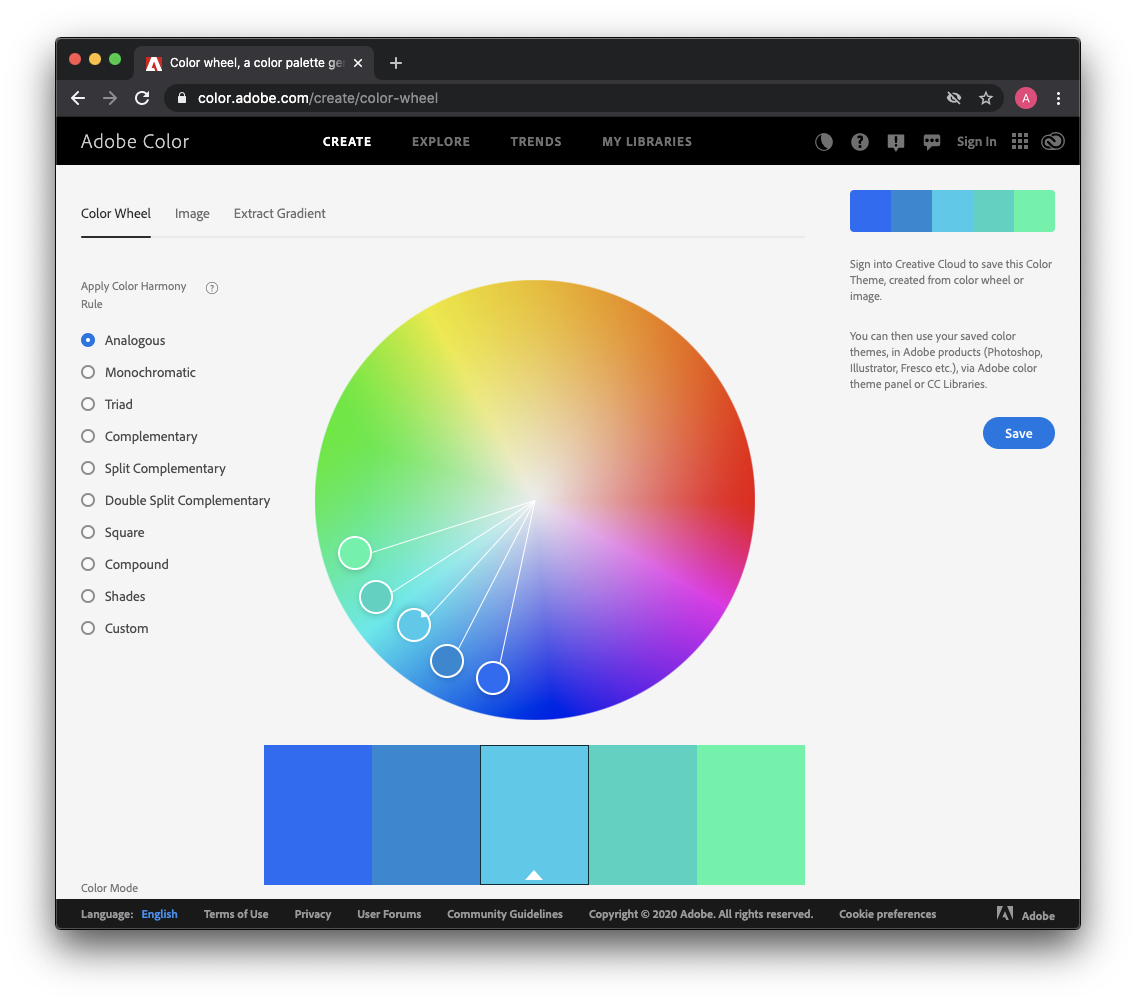The height and width of the screenshot is (1003, 1136).
Task: Open the Terms of Use link
Action: (236, 915)
